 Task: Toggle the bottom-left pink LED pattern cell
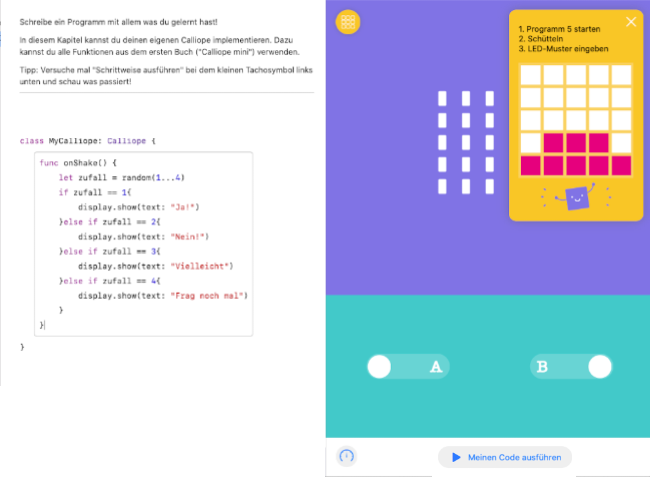pos(531,166)
